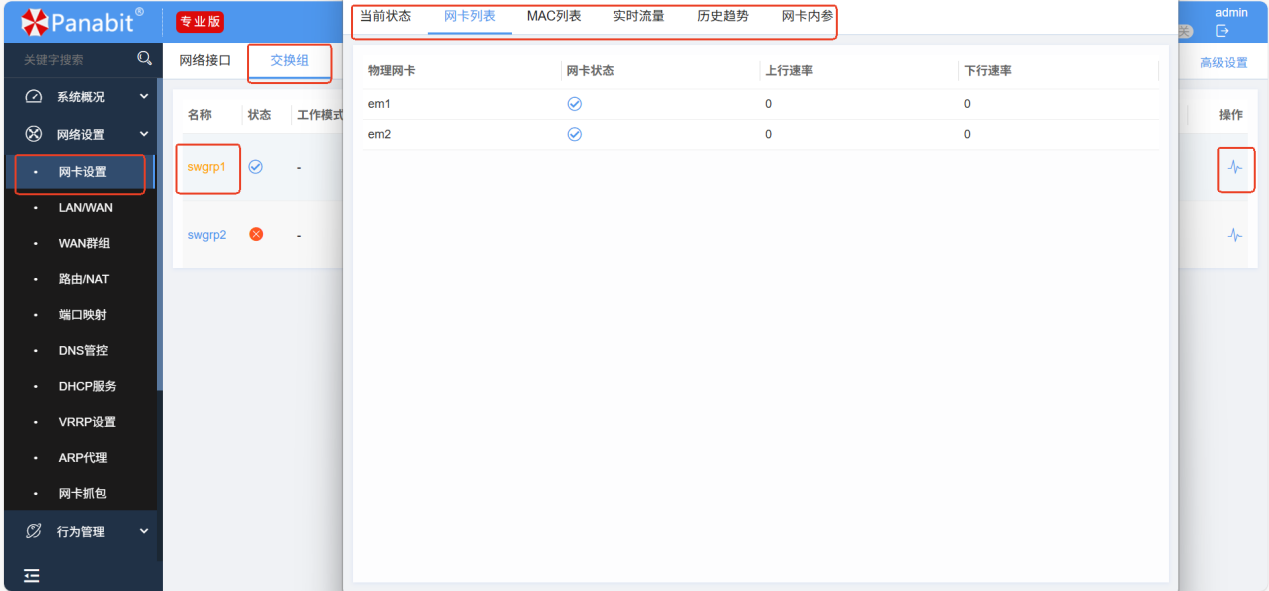Image resolution: width=1269 pixels, height=591 pixels.
Task: Click the Panabit umbrella logo
Action: click(34, 21)
